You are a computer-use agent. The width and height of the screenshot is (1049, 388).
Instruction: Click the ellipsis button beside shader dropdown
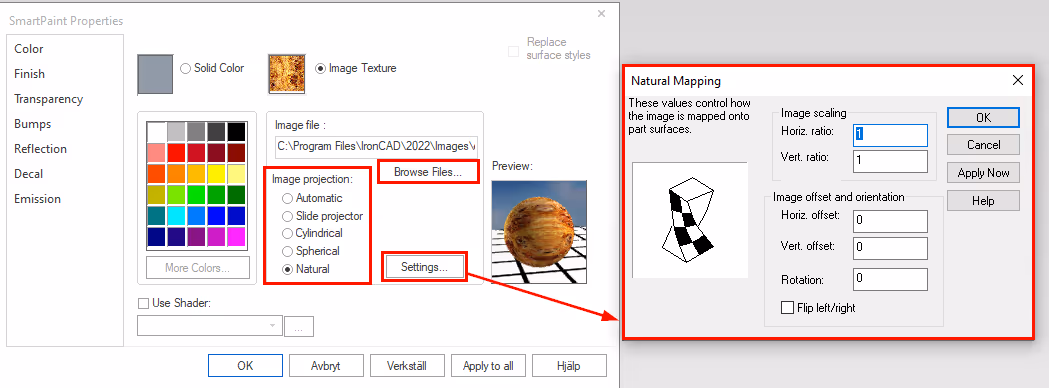[x=299, y=326]
